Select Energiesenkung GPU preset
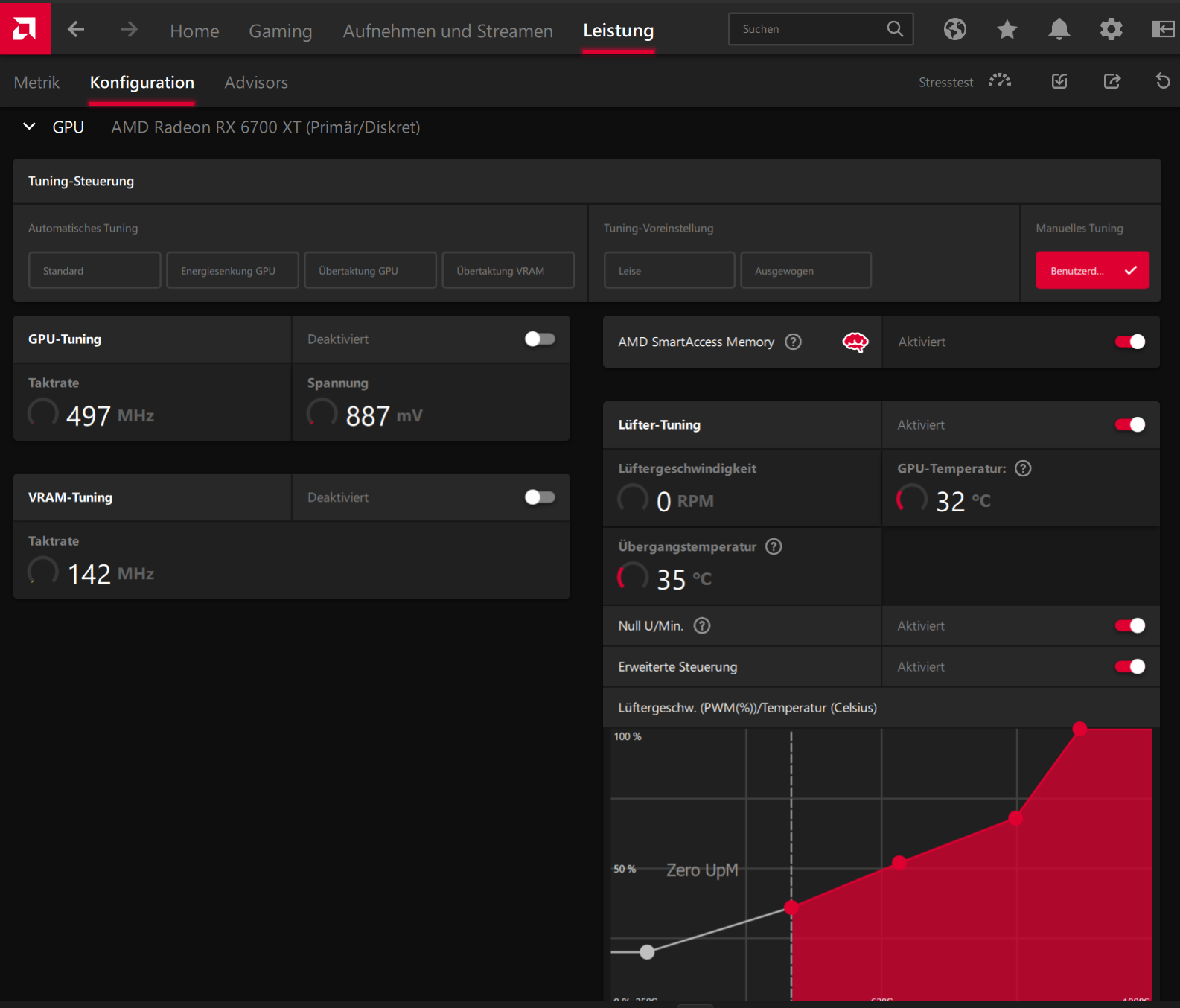Screen dimensions: 1180x1008 coord(232,270)
